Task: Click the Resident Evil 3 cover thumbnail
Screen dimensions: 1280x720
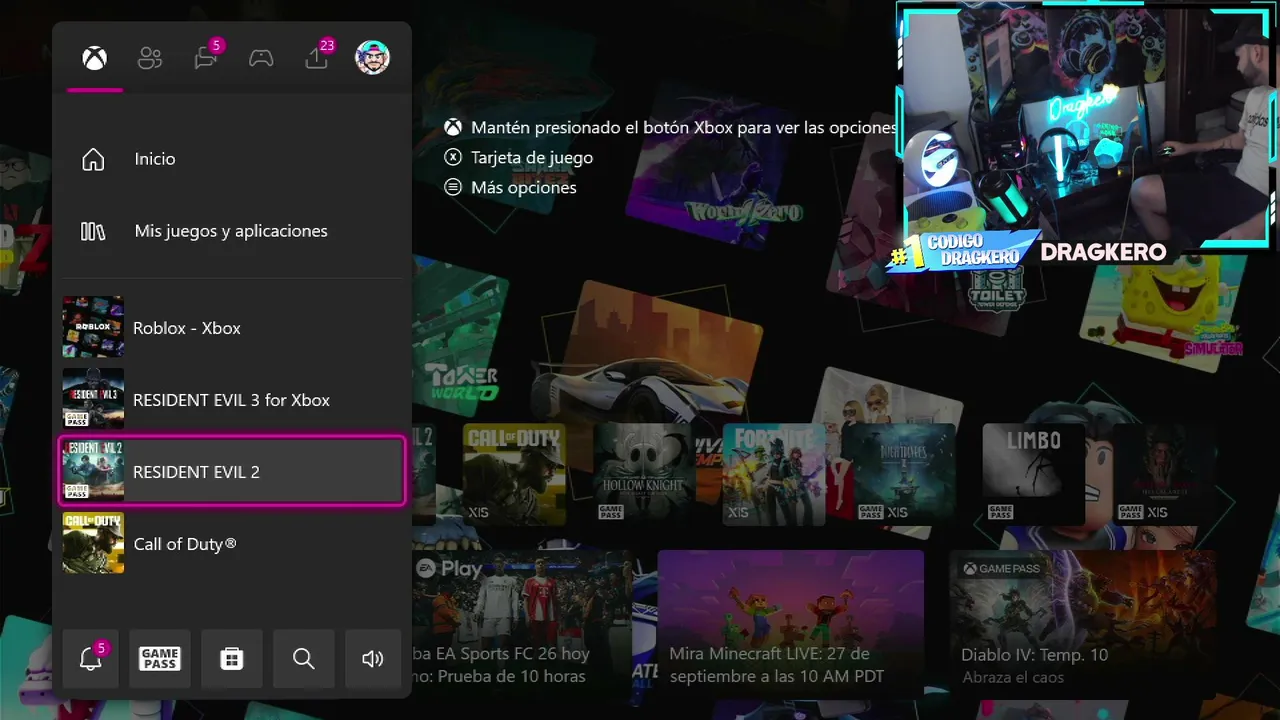Action: 93,399
